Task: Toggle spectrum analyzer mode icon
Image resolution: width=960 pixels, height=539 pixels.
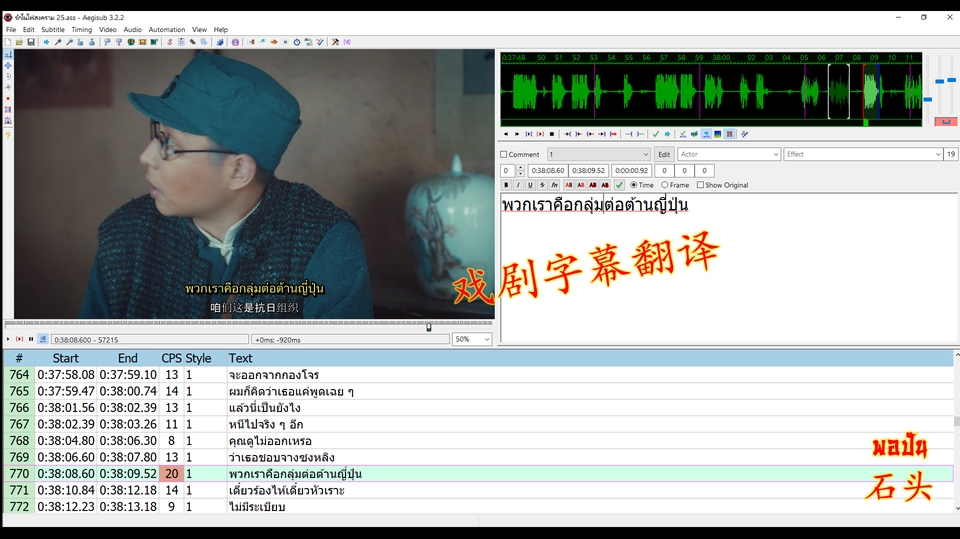Action: 718,134
